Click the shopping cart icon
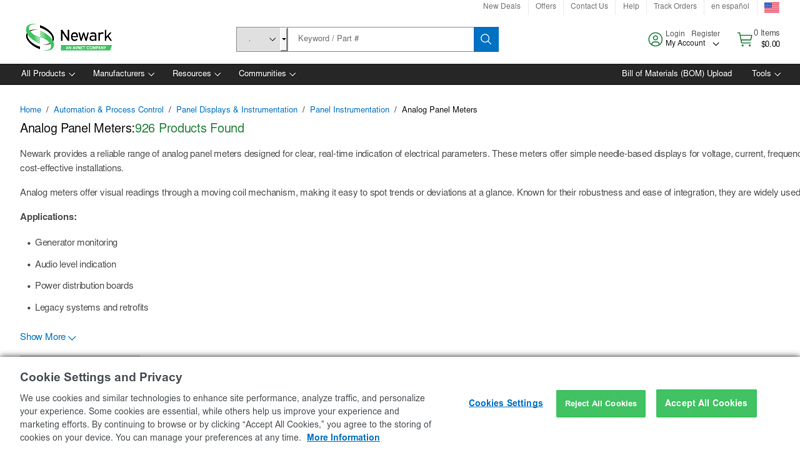 (x=745, y=39)
